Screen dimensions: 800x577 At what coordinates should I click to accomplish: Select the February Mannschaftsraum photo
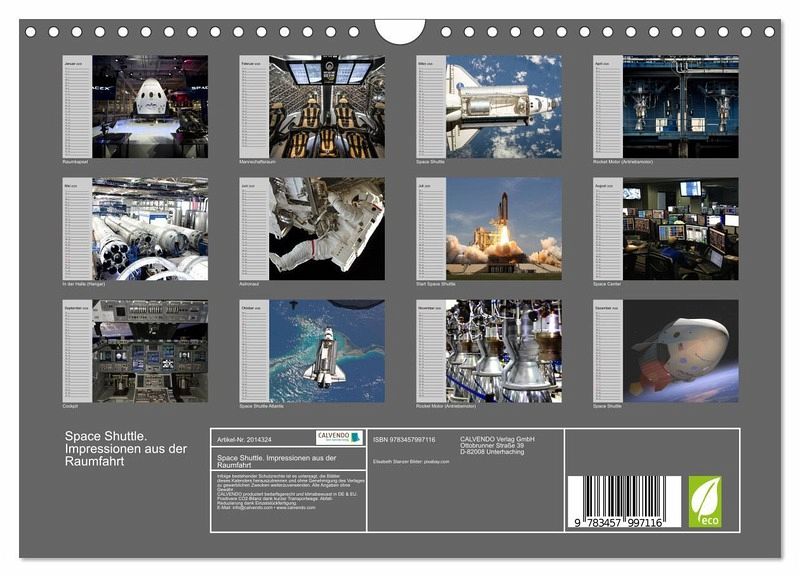(x=326, y=106)
